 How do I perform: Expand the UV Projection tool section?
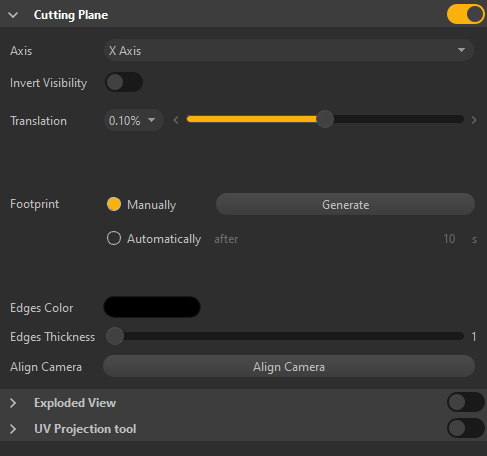click(13, 429)
